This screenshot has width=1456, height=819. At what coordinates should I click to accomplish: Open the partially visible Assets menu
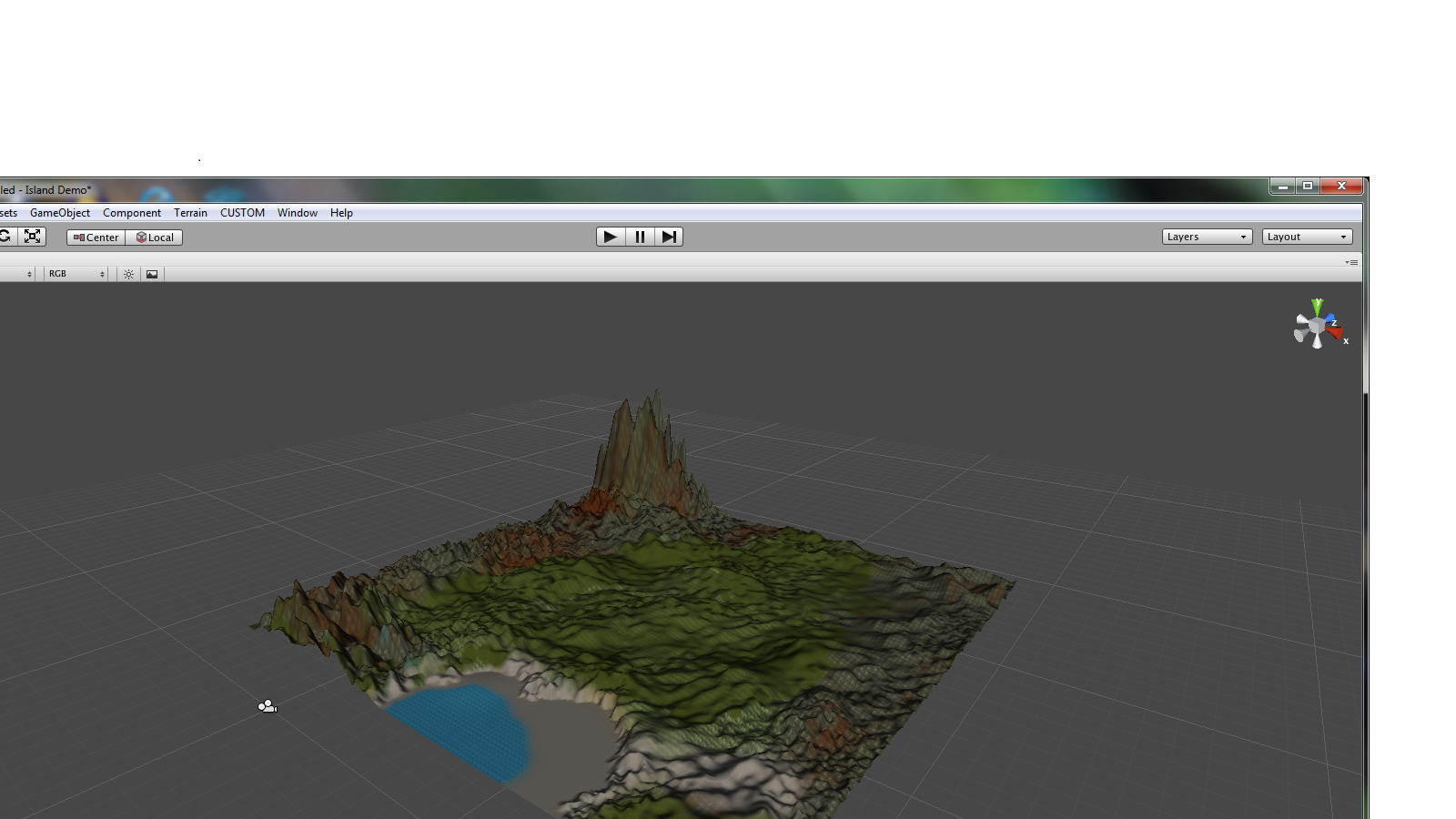click(x=9, y=213)
